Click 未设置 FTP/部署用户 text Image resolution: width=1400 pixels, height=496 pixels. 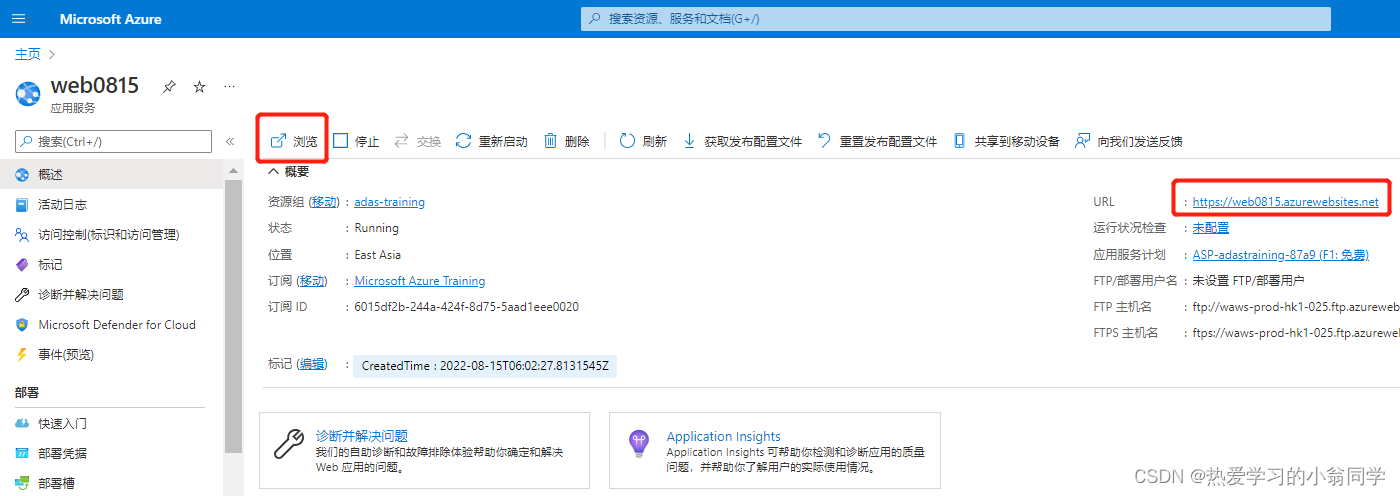1249,280
